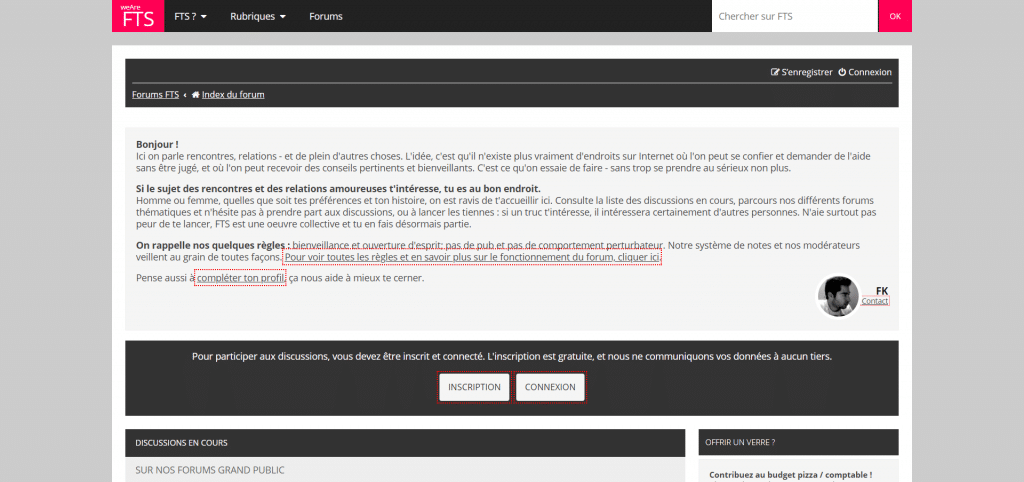Screen dimensions: 1024x482
Task: Expand the Rubriques dropdown menu
Action: point(258,16)
